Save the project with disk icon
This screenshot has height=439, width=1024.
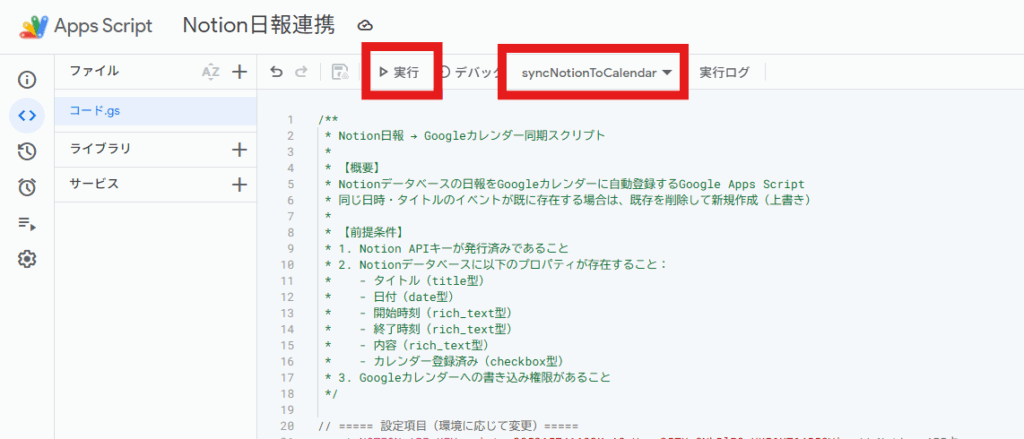pos(340,73)
